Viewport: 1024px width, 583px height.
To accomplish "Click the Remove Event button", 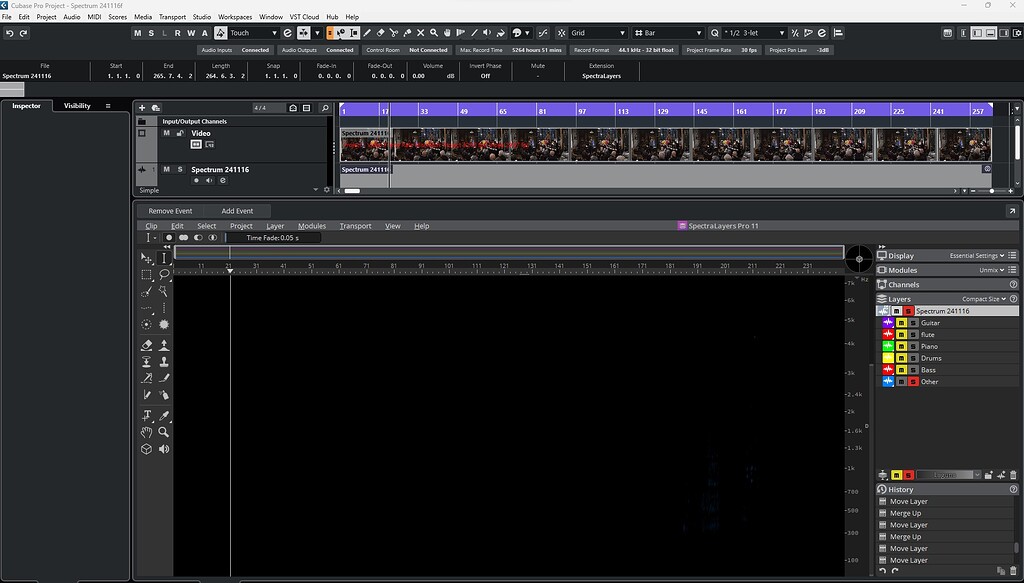I will pyautogui.click(x=170, y=211).
